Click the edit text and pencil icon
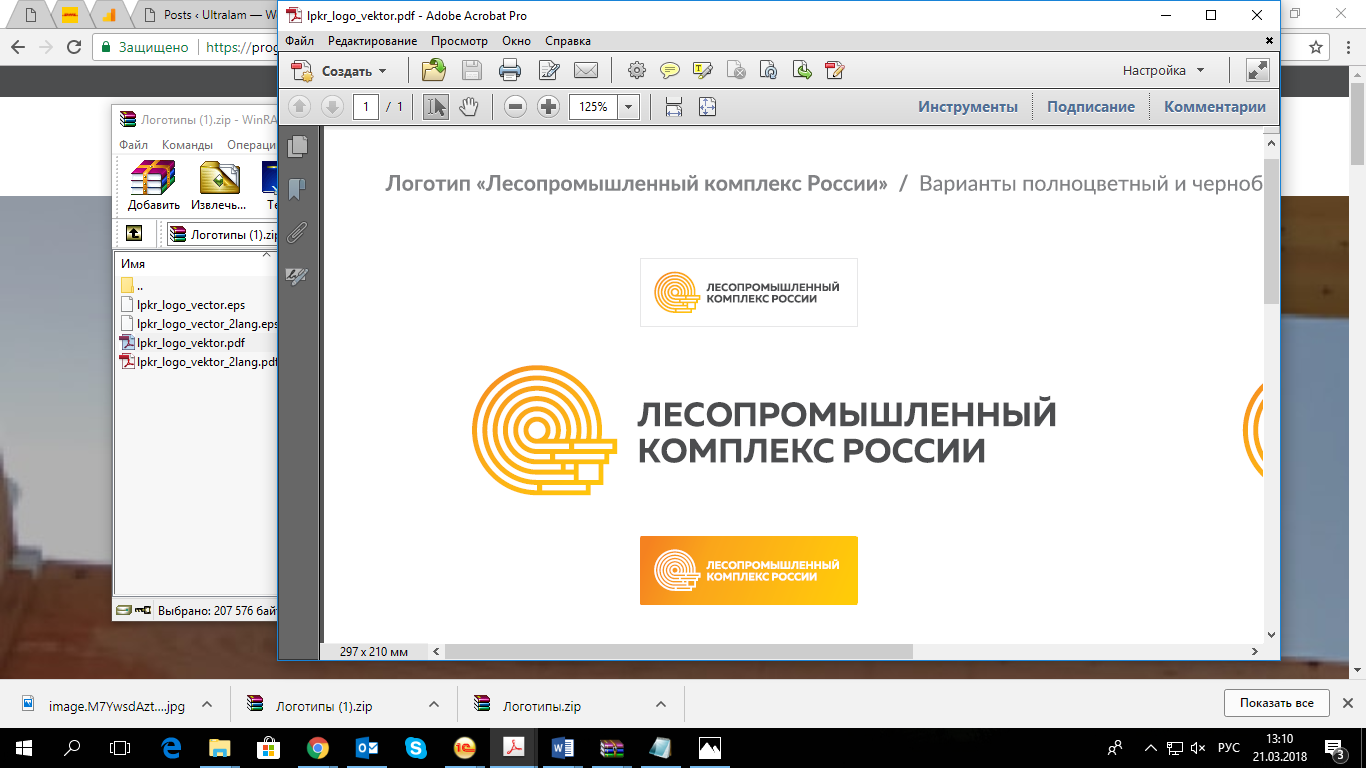Viewport: 1366px width, 768px height. tap(548, 70)
